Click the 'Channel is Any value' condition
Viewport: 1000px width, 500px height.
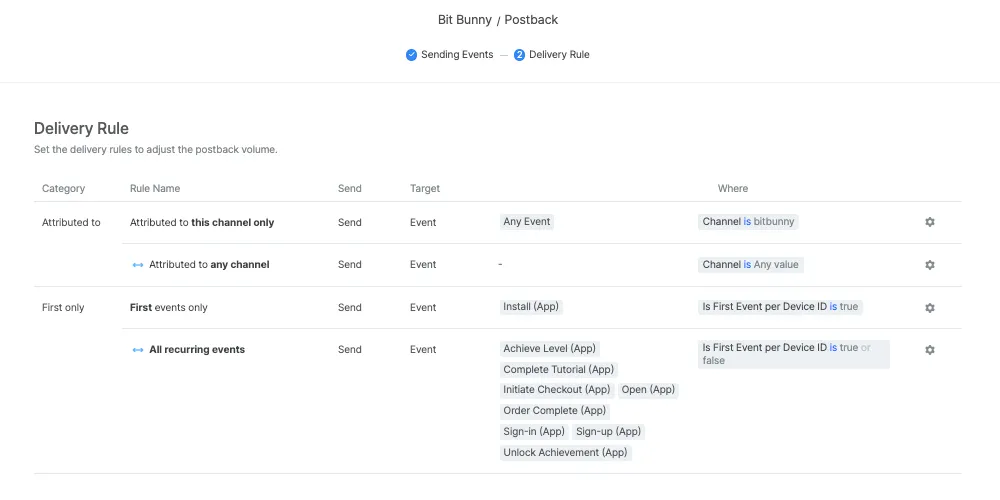752,265
